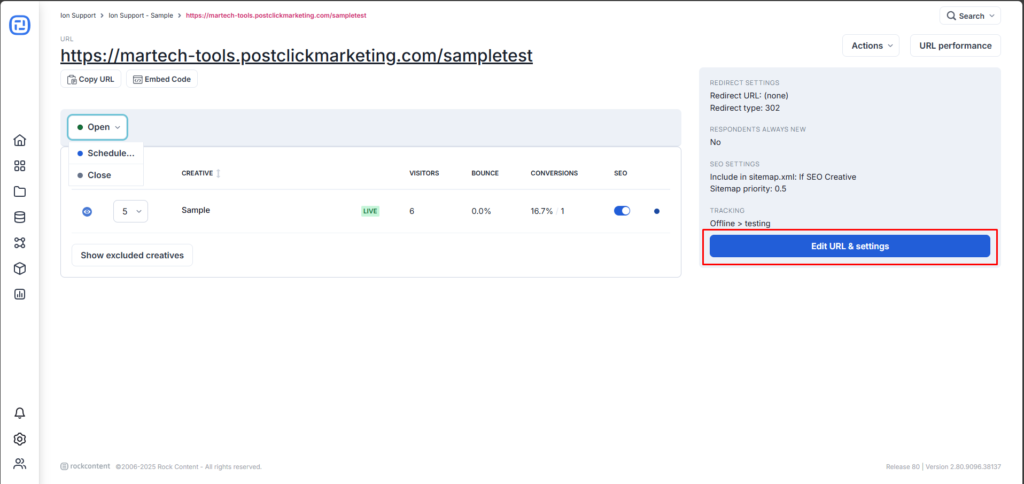1024x484 pixels.
Task: Click the 16.7% conversions value
Action: point(542,211)
